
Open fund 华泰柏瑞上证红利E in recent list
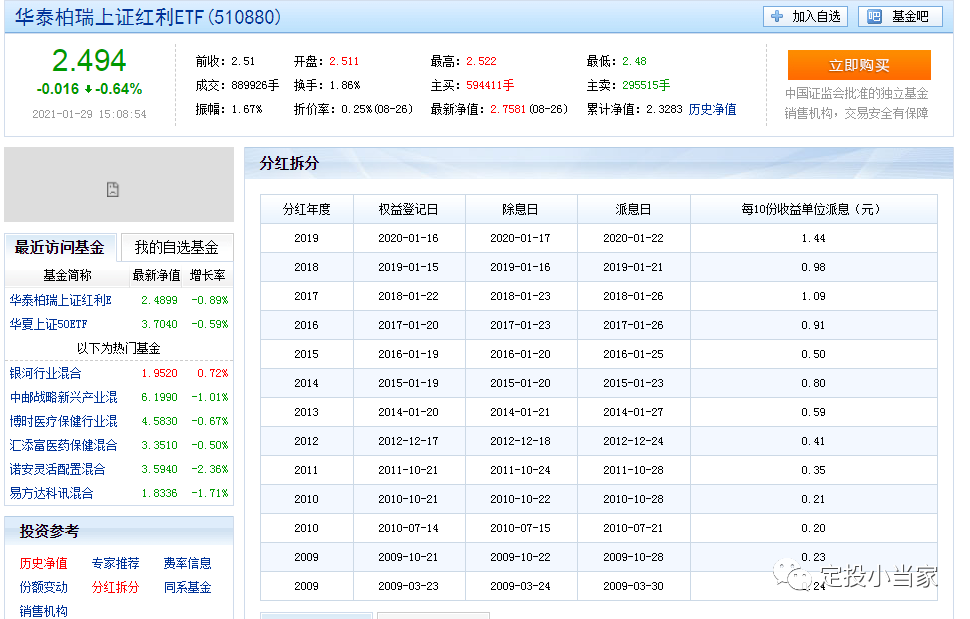(61, 301)
